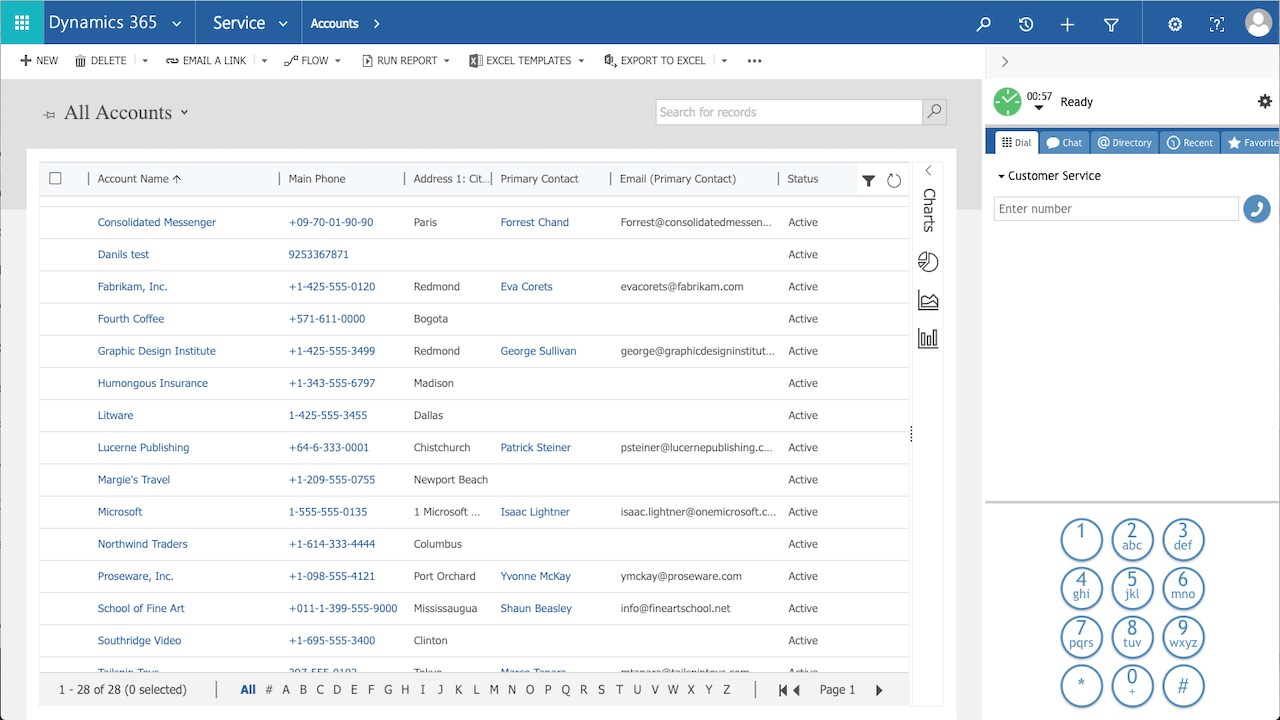Open contact Forrest Chand
This screenshot has width=1280, height=720.
pos(534,223)
